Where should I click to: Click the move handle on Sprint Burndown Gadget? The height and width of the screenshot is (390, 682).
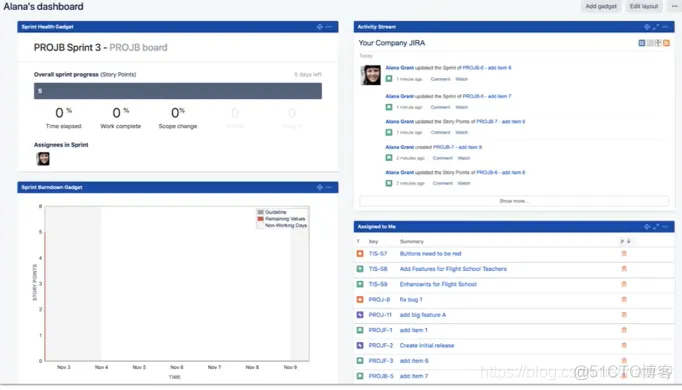tap(320, 187)
